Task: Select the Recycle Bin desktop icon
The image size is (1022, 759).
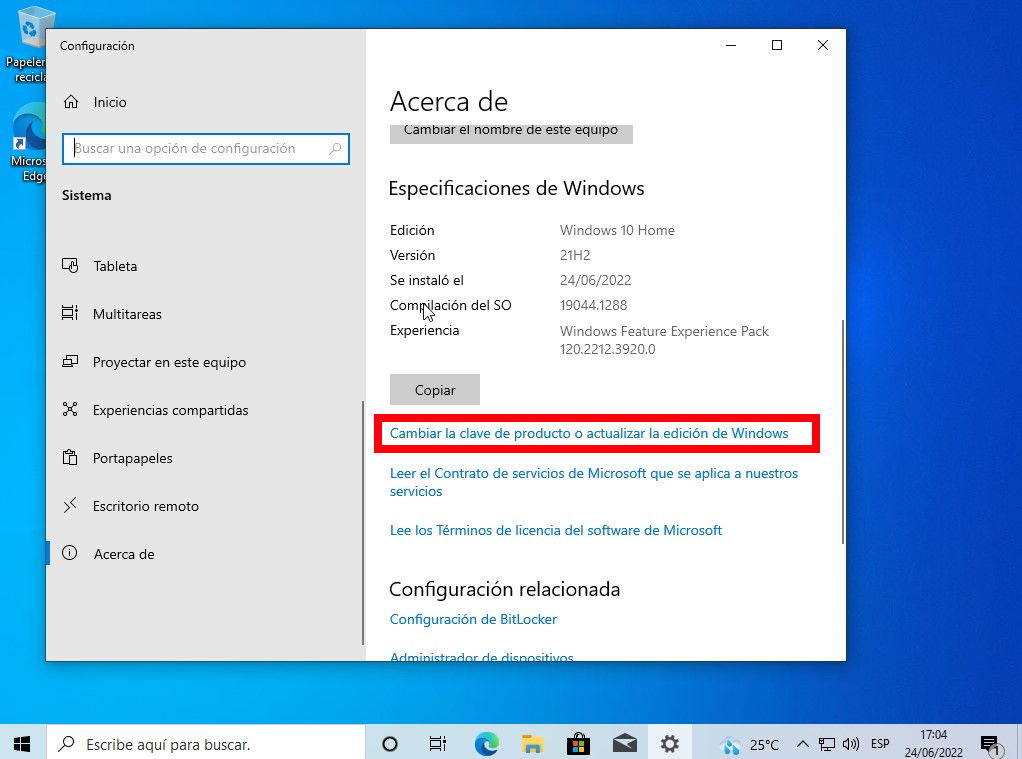Action: pyautogui.click(x=27, y=44)
